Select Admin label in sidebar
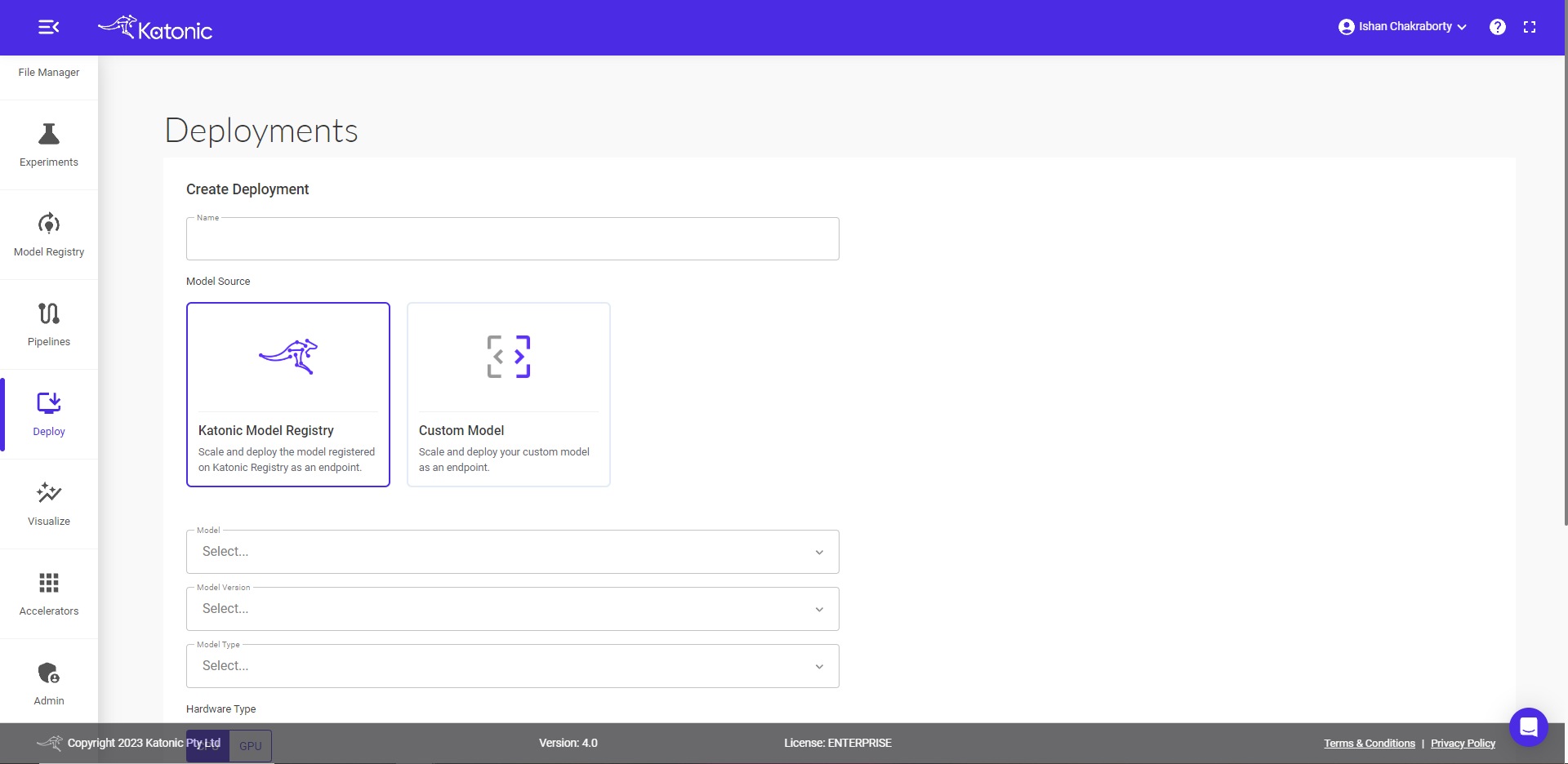1568x764 pixels. [x=49, y=701]
